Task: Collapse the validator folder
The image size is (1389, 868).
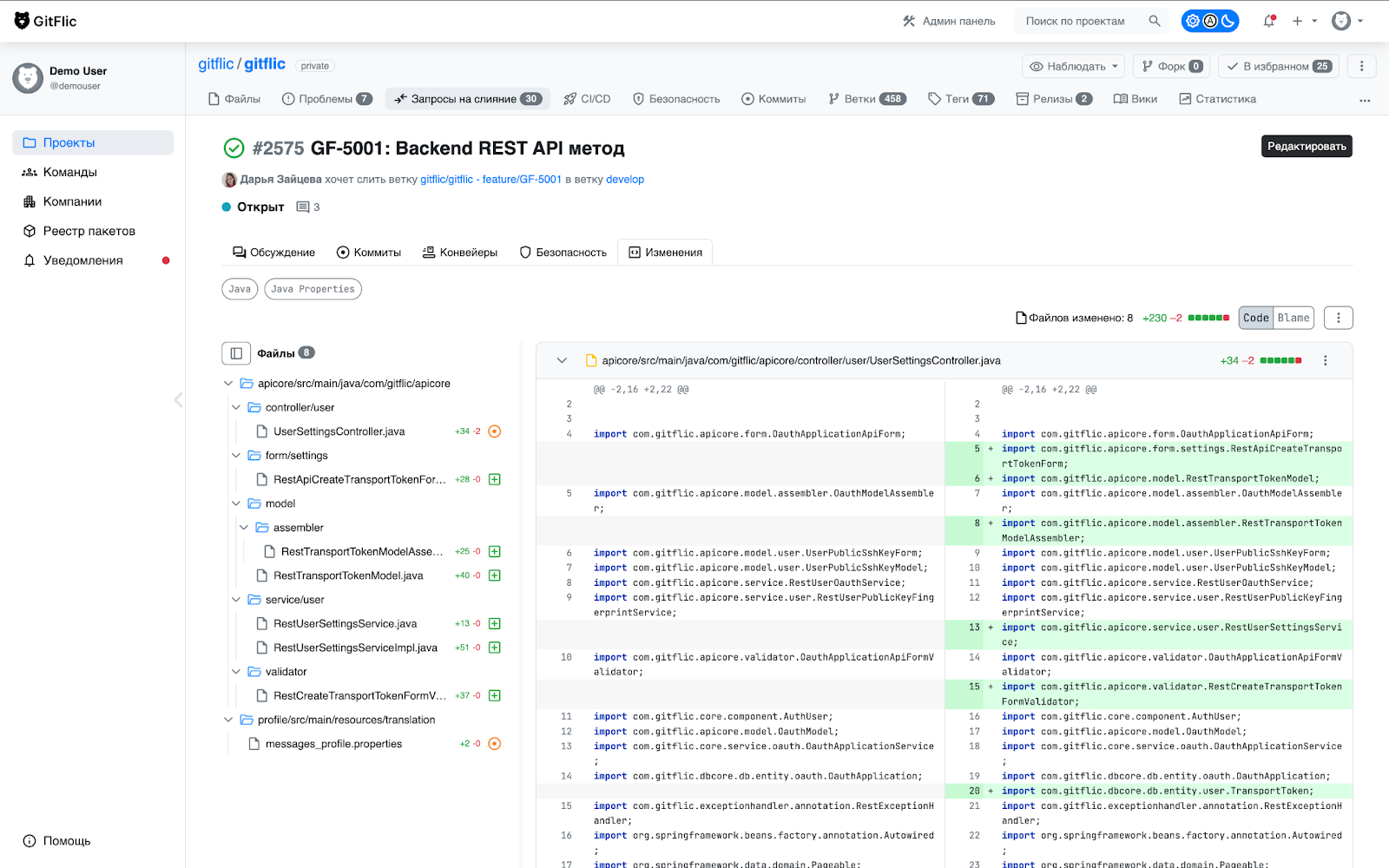Action: pyautogui.click(x=236, y=672)
